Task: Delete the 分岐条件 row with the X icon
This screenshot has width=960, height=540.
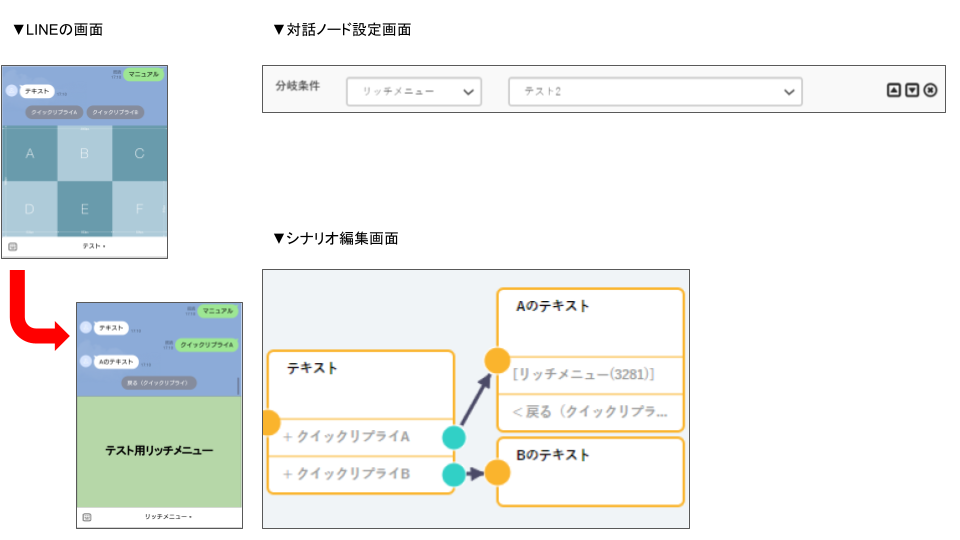Action: [x=930, y=90]
